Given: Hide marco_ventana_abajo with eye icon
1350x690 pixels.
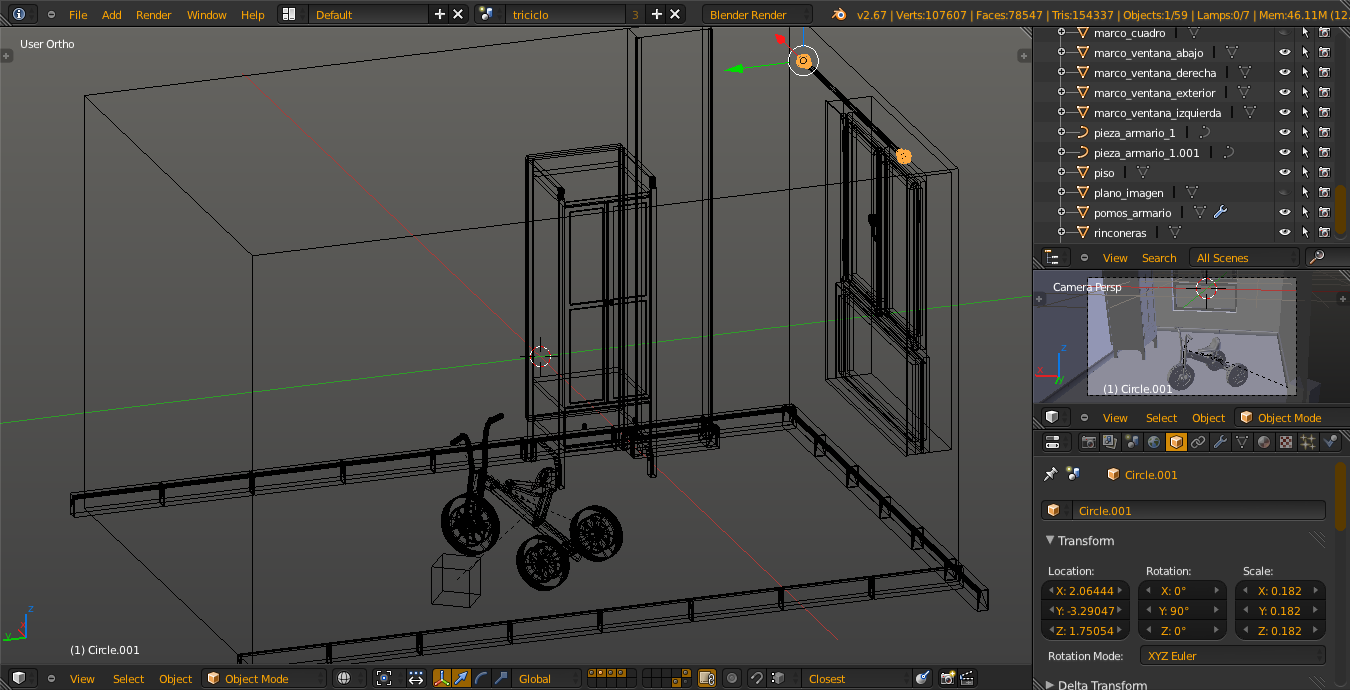Looking at the screenshot, I should click(1285, 52).
